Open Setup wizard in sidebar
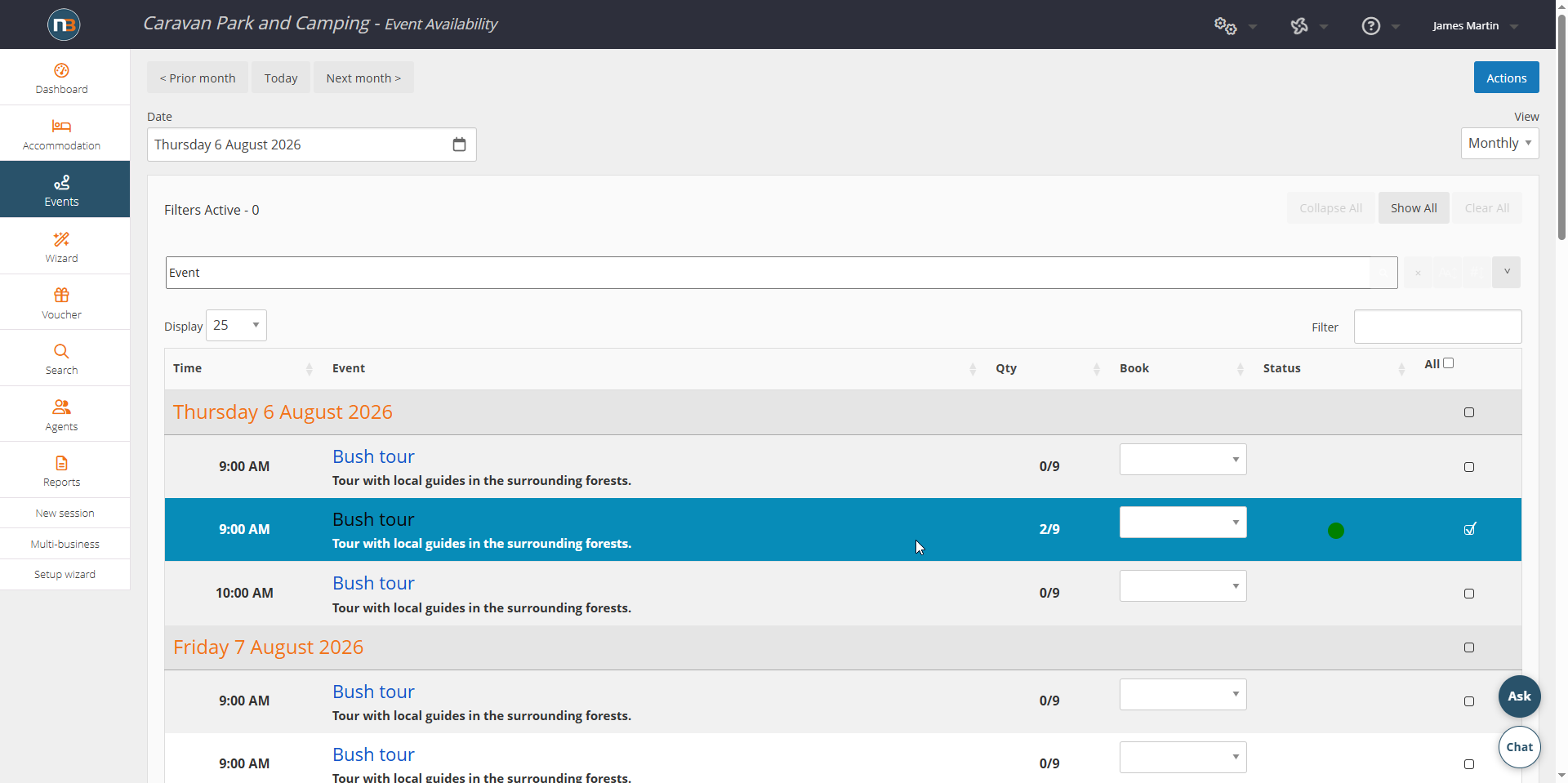 [x=65, y=575]
